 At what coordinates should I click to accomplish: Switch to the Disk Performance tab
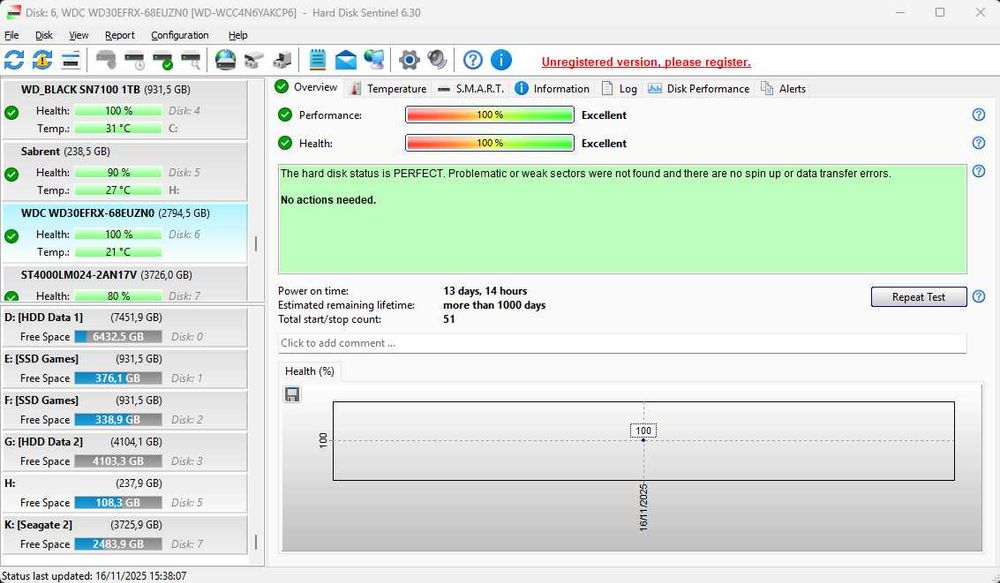698,89
